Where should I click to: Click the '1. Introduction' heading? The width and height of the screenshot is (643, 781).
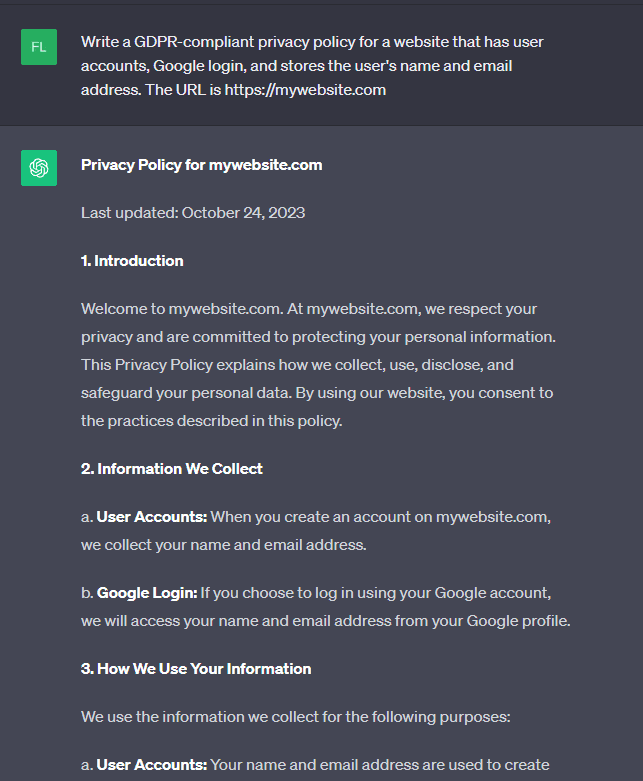point(132,261)
